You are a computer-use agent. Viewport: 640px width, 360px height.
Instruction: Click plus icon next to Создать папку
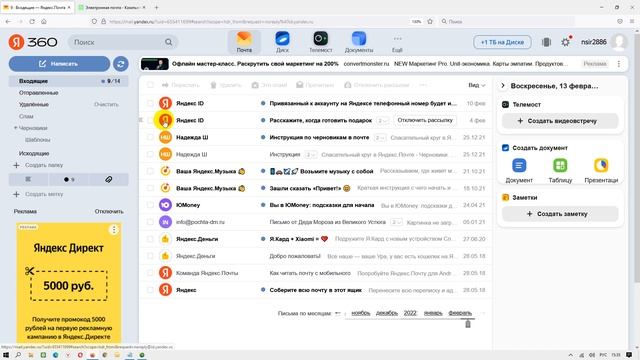coord(16,165)
